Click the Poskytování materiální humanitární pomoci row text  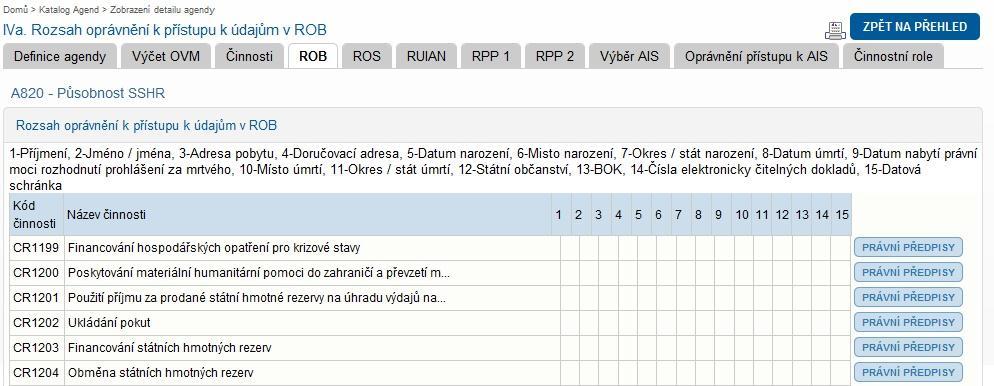coord(259,273)
